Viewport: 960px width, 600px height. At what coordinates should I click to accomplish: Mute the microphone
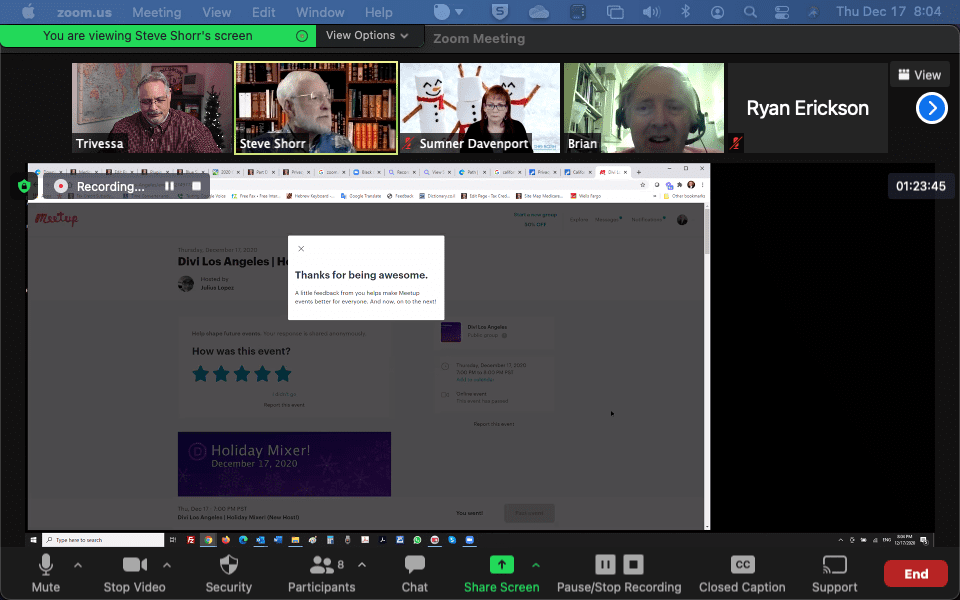(46, 566)
